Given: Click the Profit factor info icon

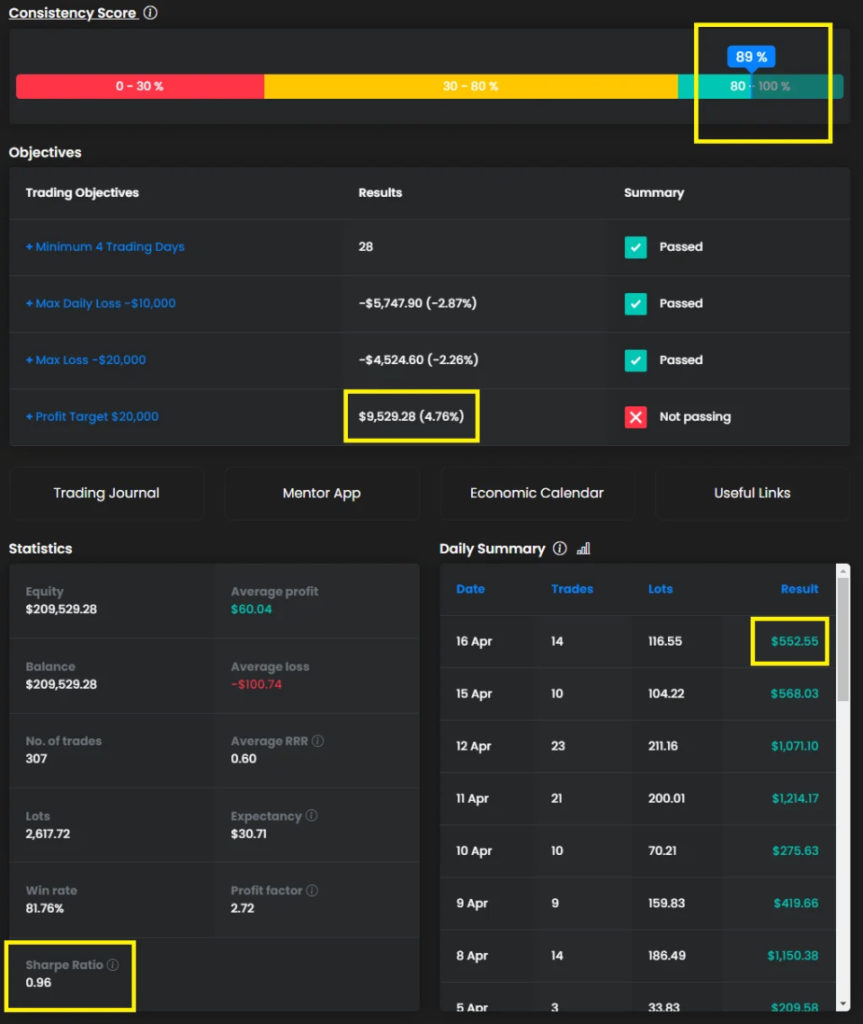Looking at the screenshot, I should click(312, 890).
